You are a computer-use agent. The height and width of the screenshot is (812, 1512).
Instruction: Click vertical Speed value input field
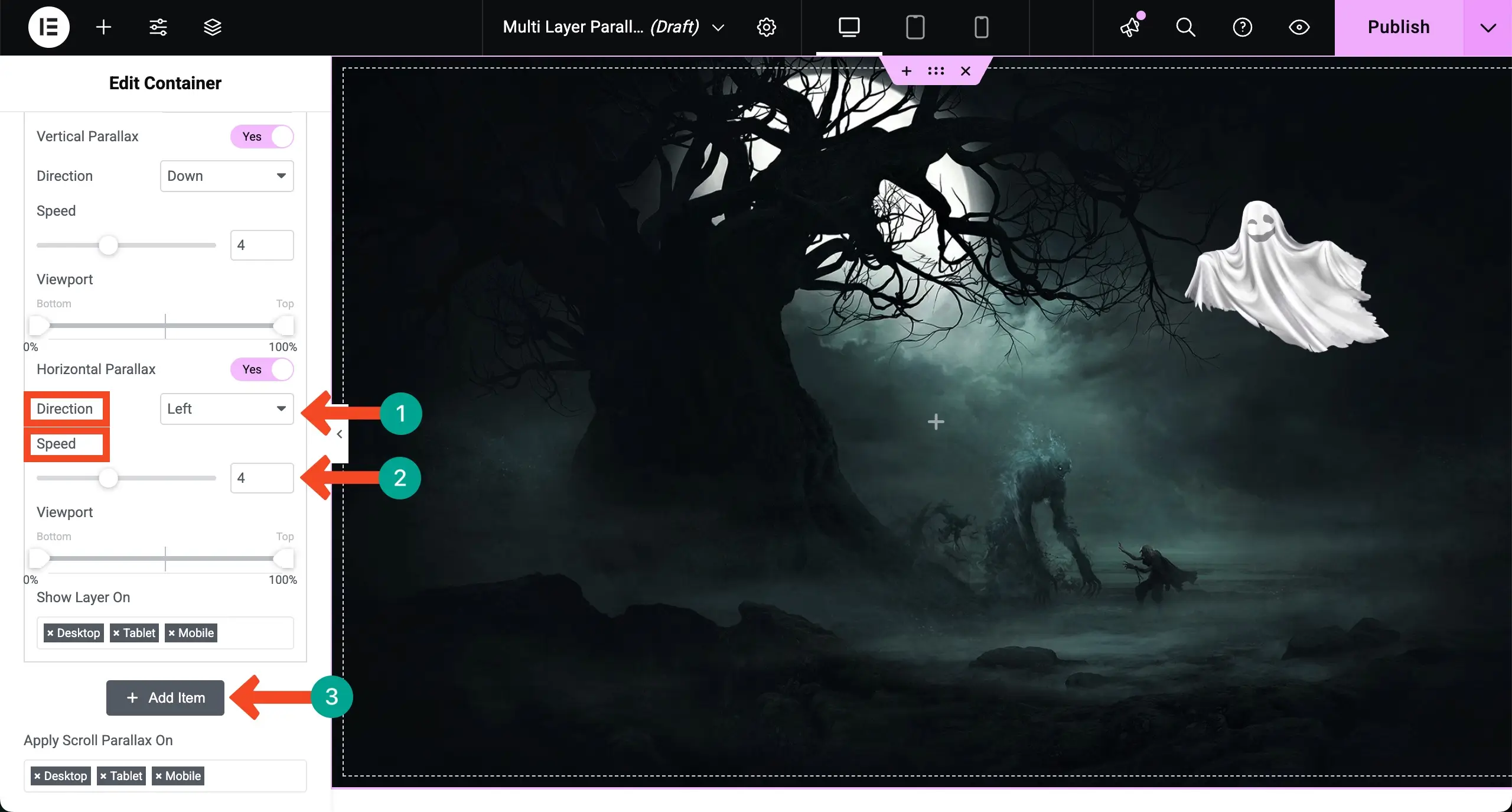[x=262, y=245]
